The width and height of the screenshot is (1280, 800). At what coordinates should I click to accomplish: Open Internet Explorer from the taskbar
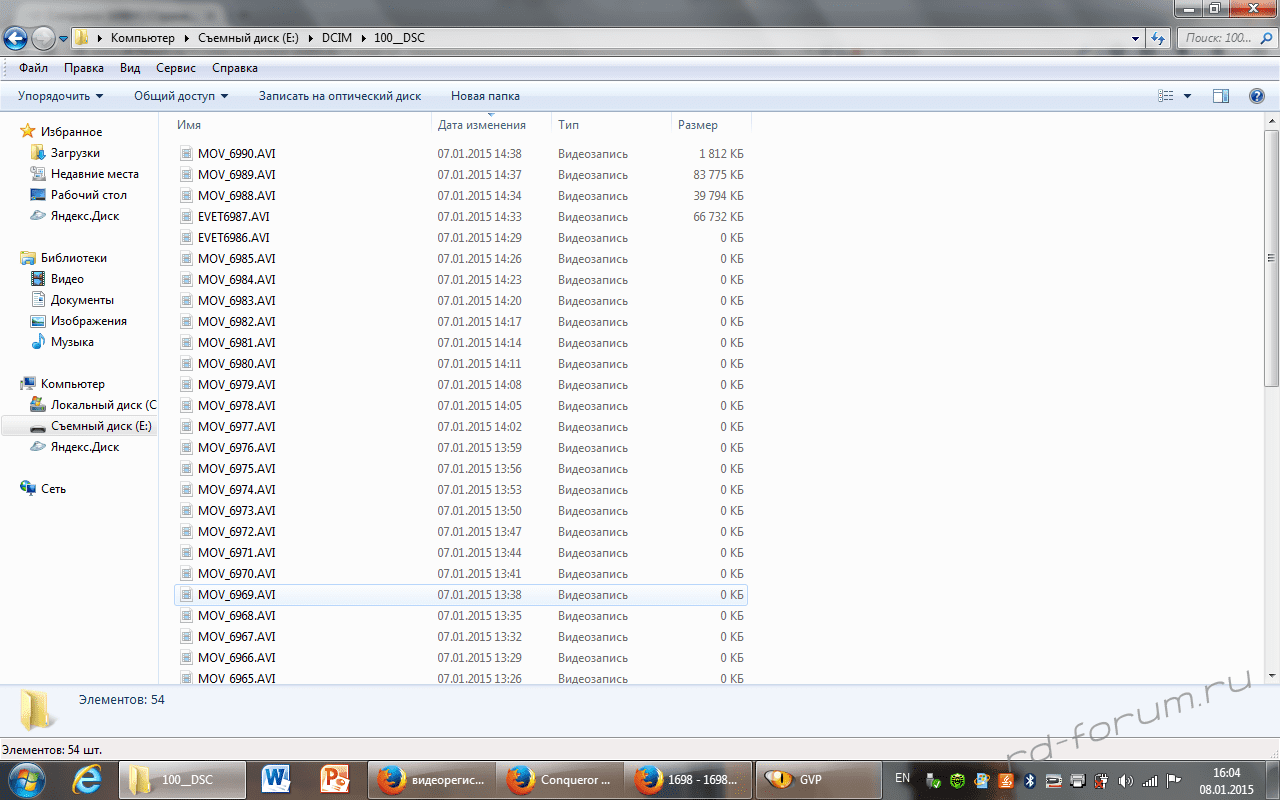tap(87, 779)
